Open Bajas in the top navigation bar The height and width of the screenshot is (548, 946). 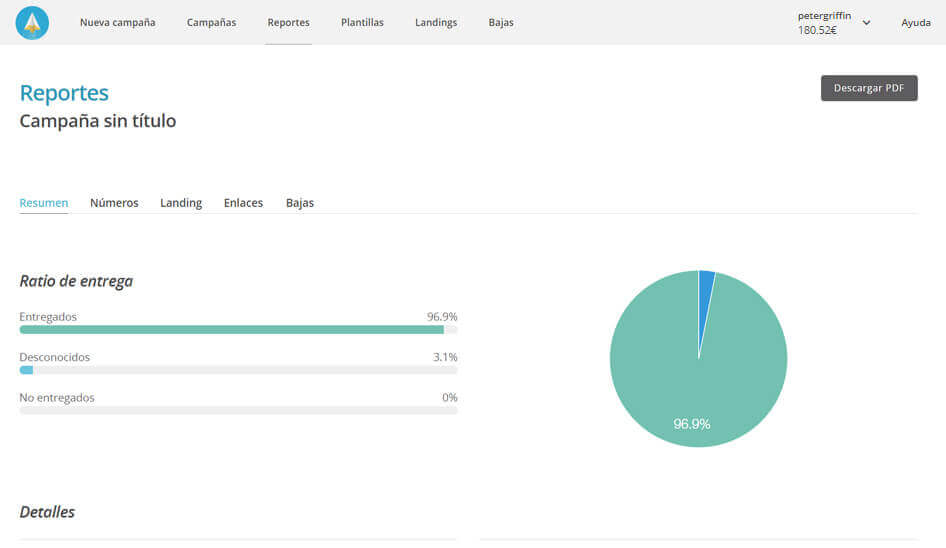(501, 22)
